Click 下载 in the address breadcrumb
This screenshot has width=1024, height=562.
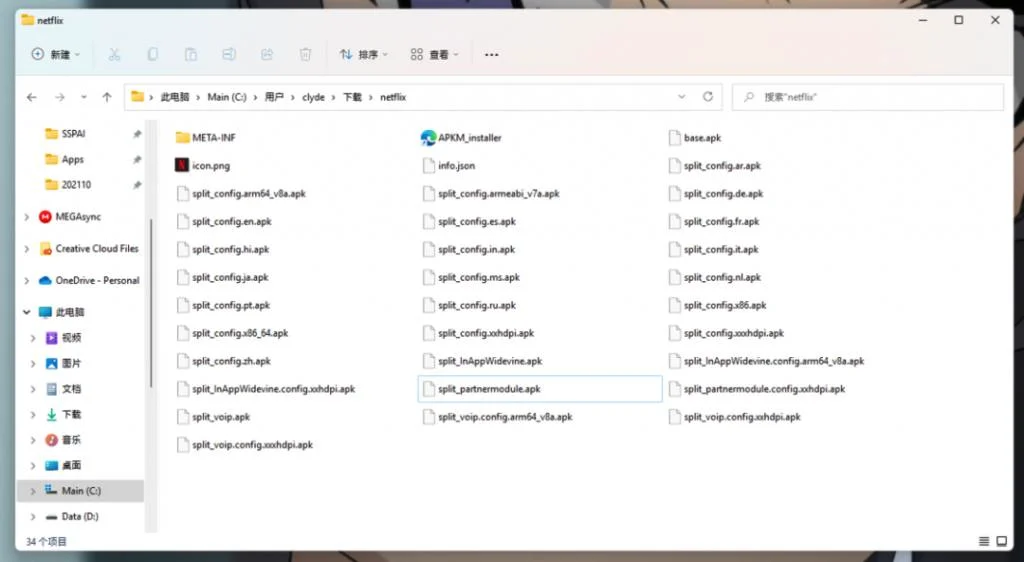pyautogui.click(x=353, y=97)
